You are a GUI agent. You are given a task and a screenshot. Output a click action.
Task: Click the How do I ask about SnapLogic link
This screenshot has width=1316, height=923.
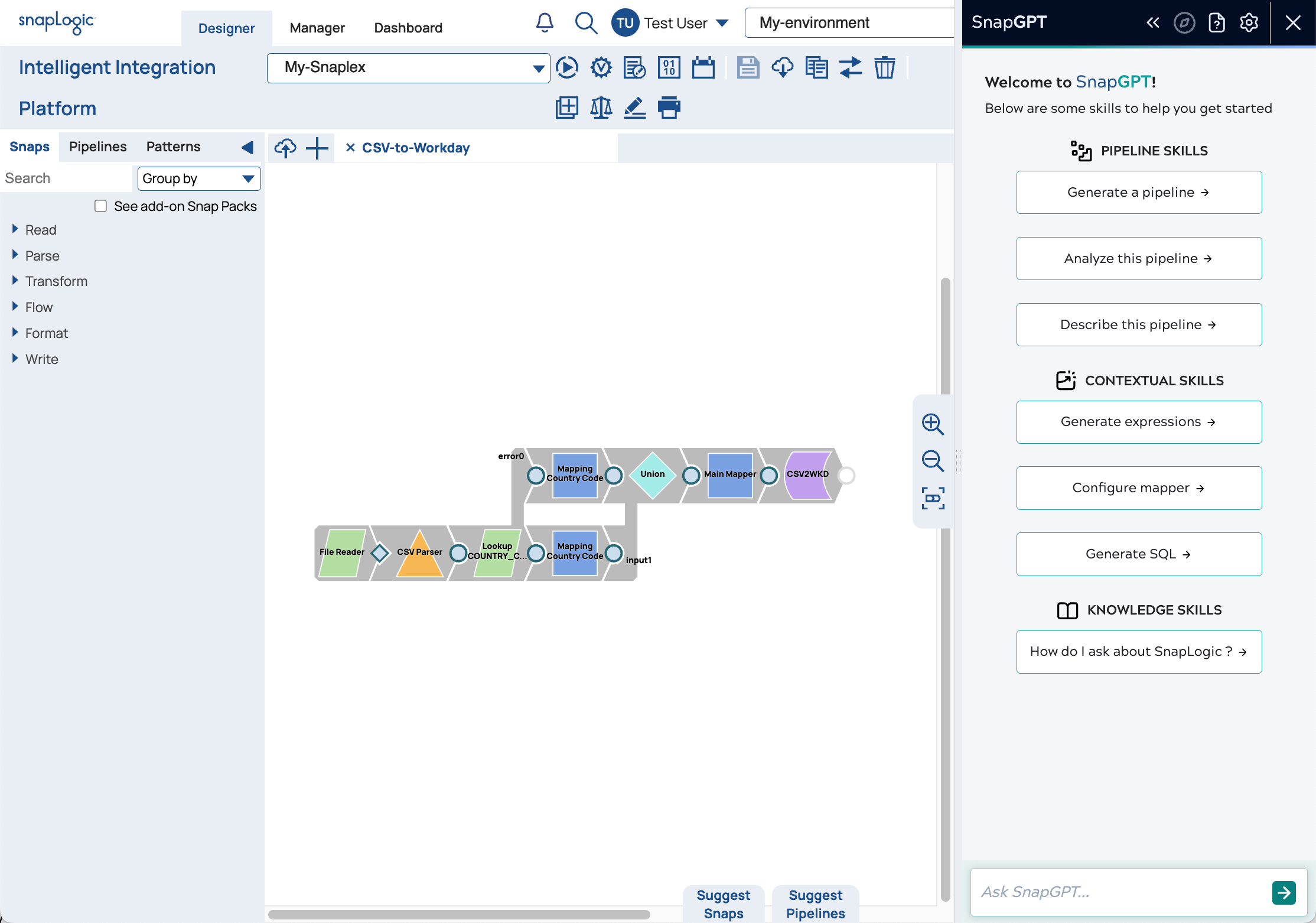(x=1138, y=651)
